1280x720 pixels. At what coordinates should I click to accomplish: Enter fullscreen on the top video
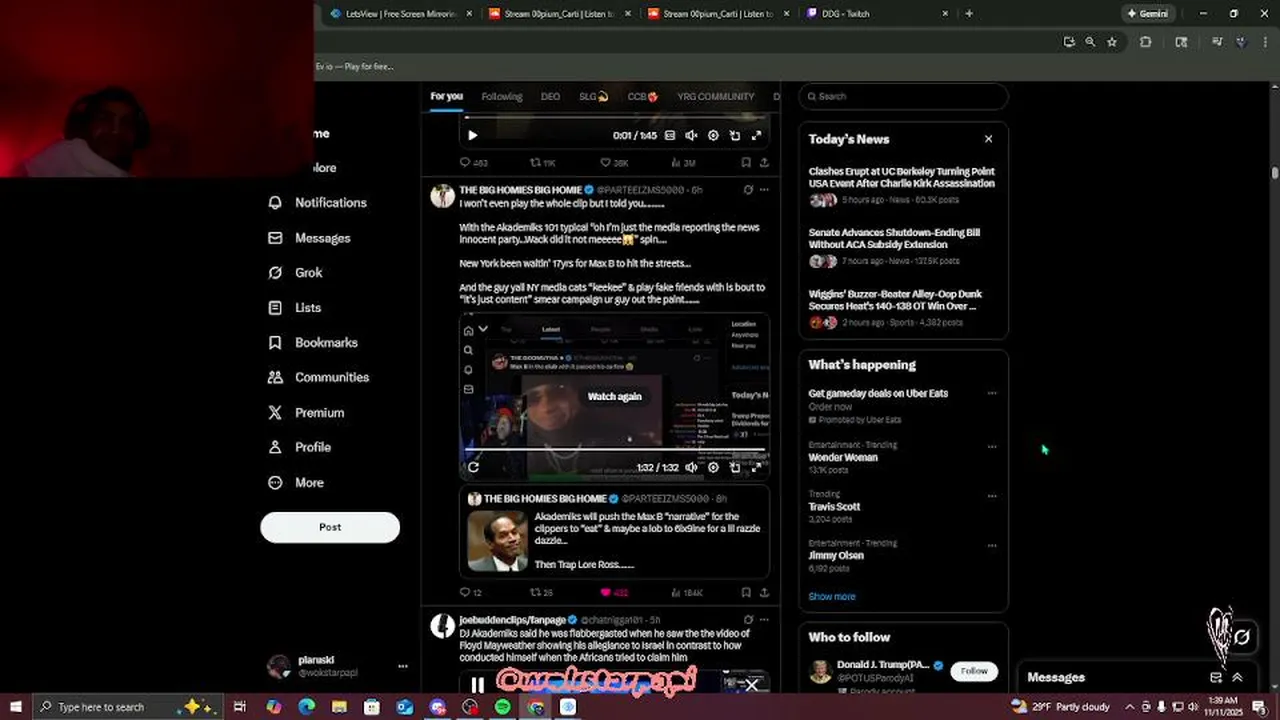click(757, 136)
